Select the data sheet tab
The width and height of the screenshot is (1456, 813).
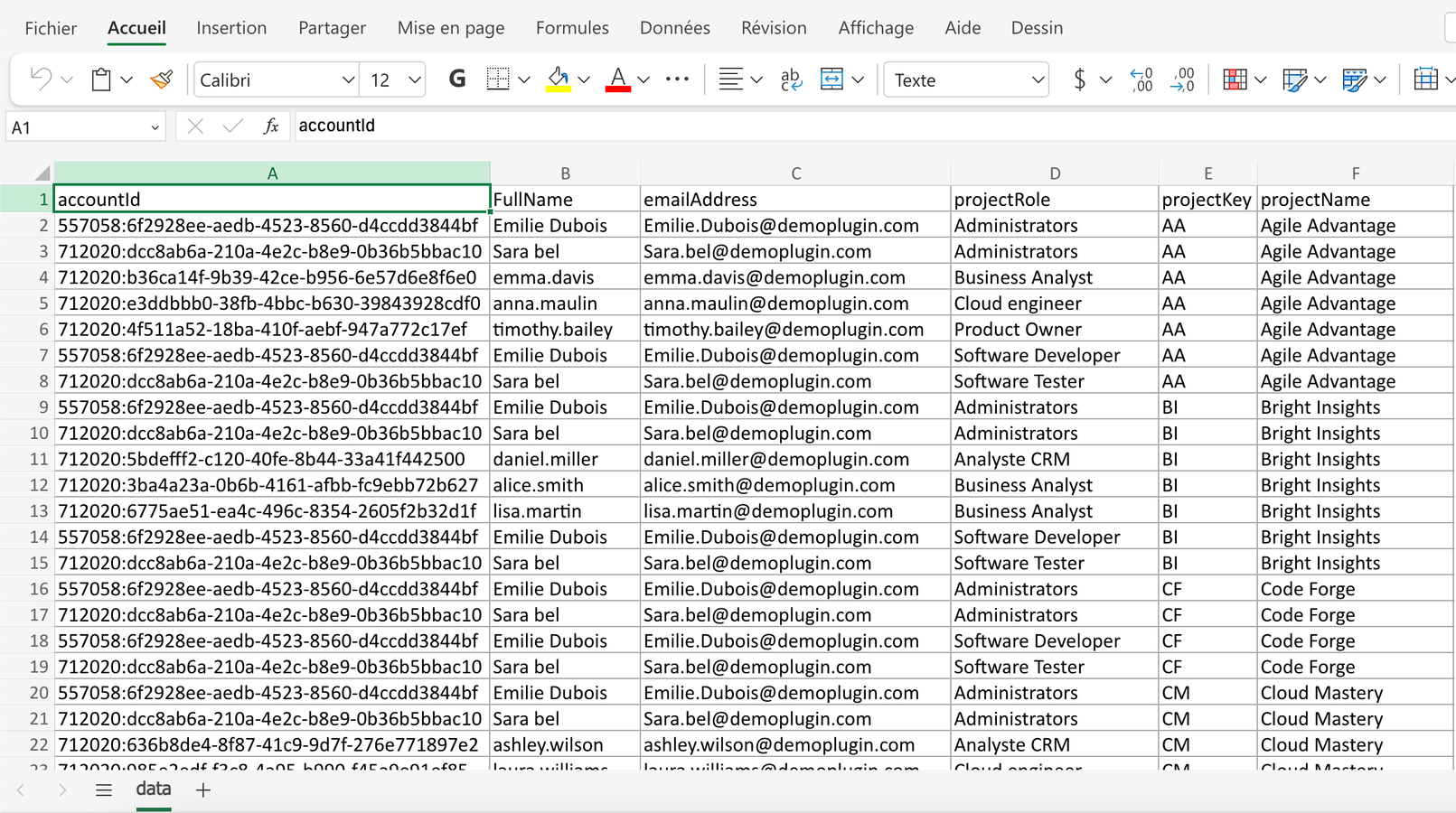pos(154,790)
